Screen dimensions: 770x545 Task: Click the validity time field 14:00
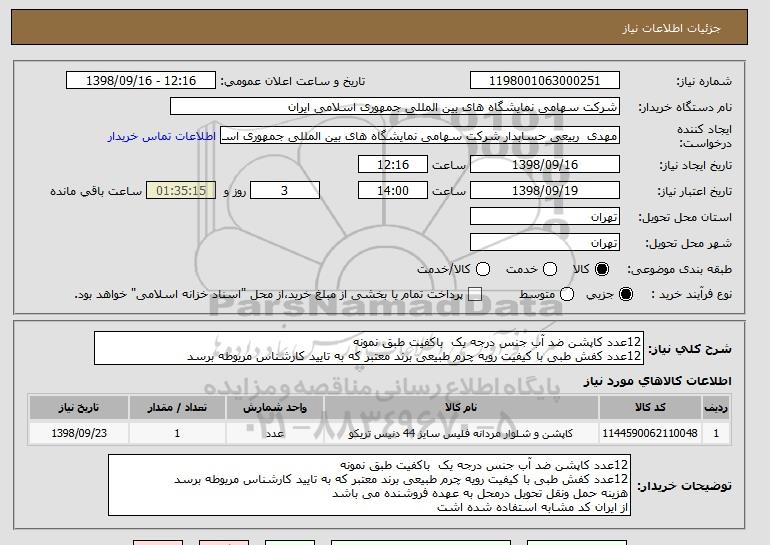tap(393, 191)
